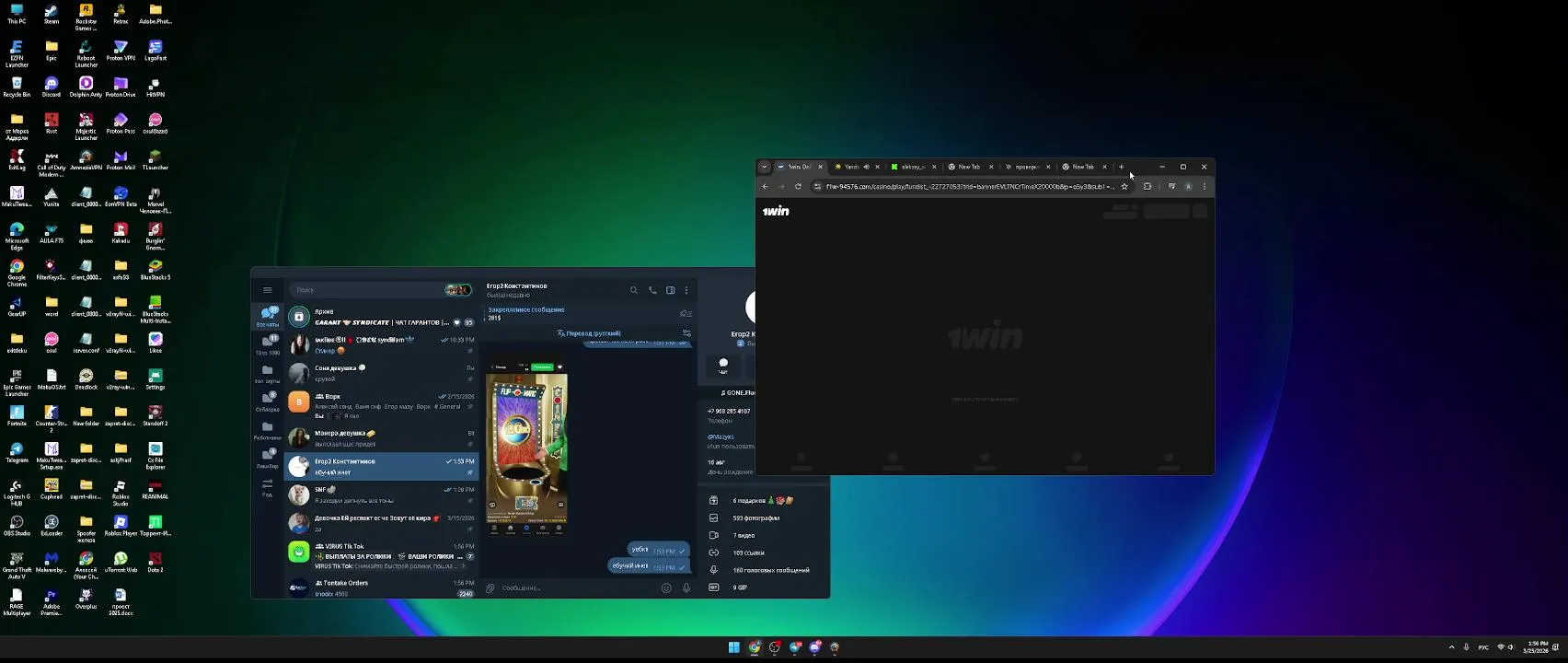Attach a file with the paperclip icon
The width and height of the screenshot is (1568, 663).
[x=490, y=587]
